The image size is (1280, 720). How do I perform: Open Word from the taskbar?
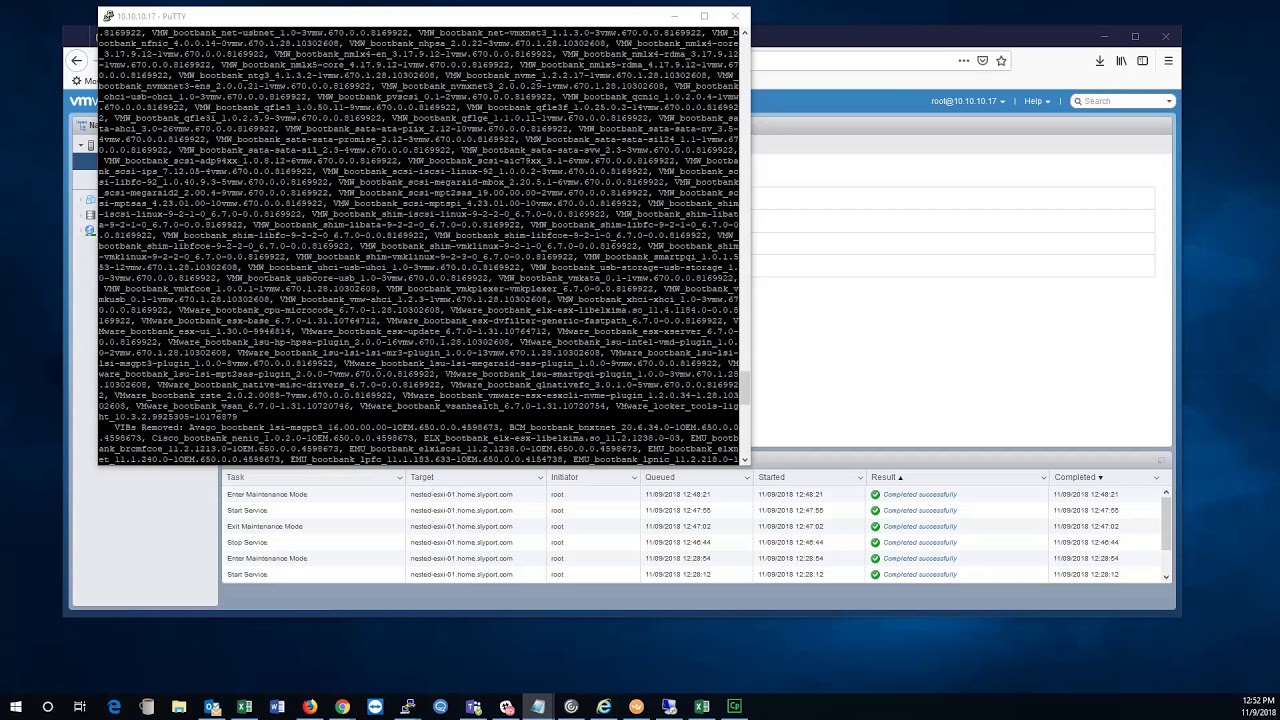point(277,707)
